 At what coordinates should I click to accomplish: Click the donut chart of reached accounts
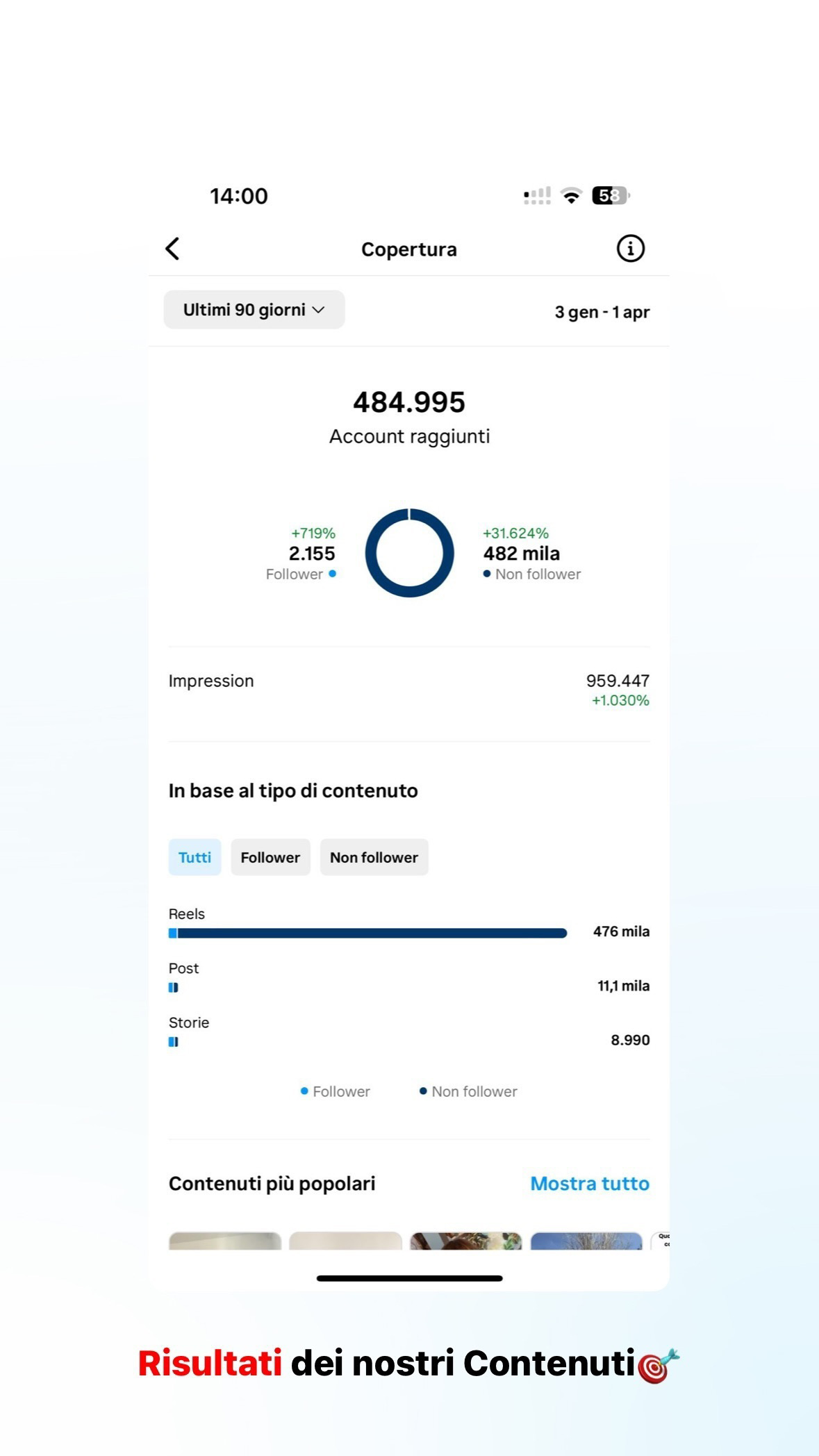pos(409,553)
